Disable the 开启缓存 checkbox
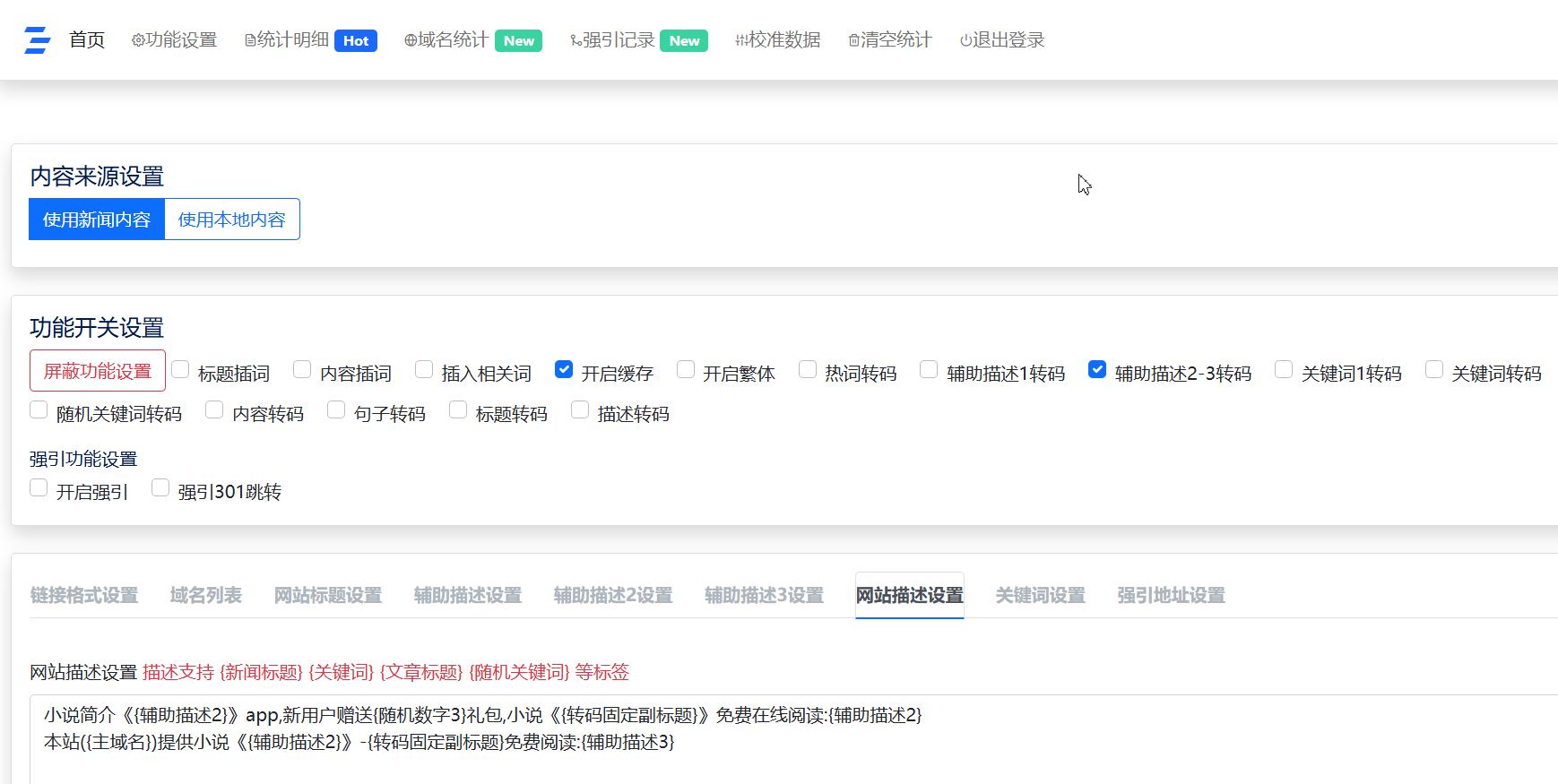Viewport: 1558px width, 784px height. point(564,369)
